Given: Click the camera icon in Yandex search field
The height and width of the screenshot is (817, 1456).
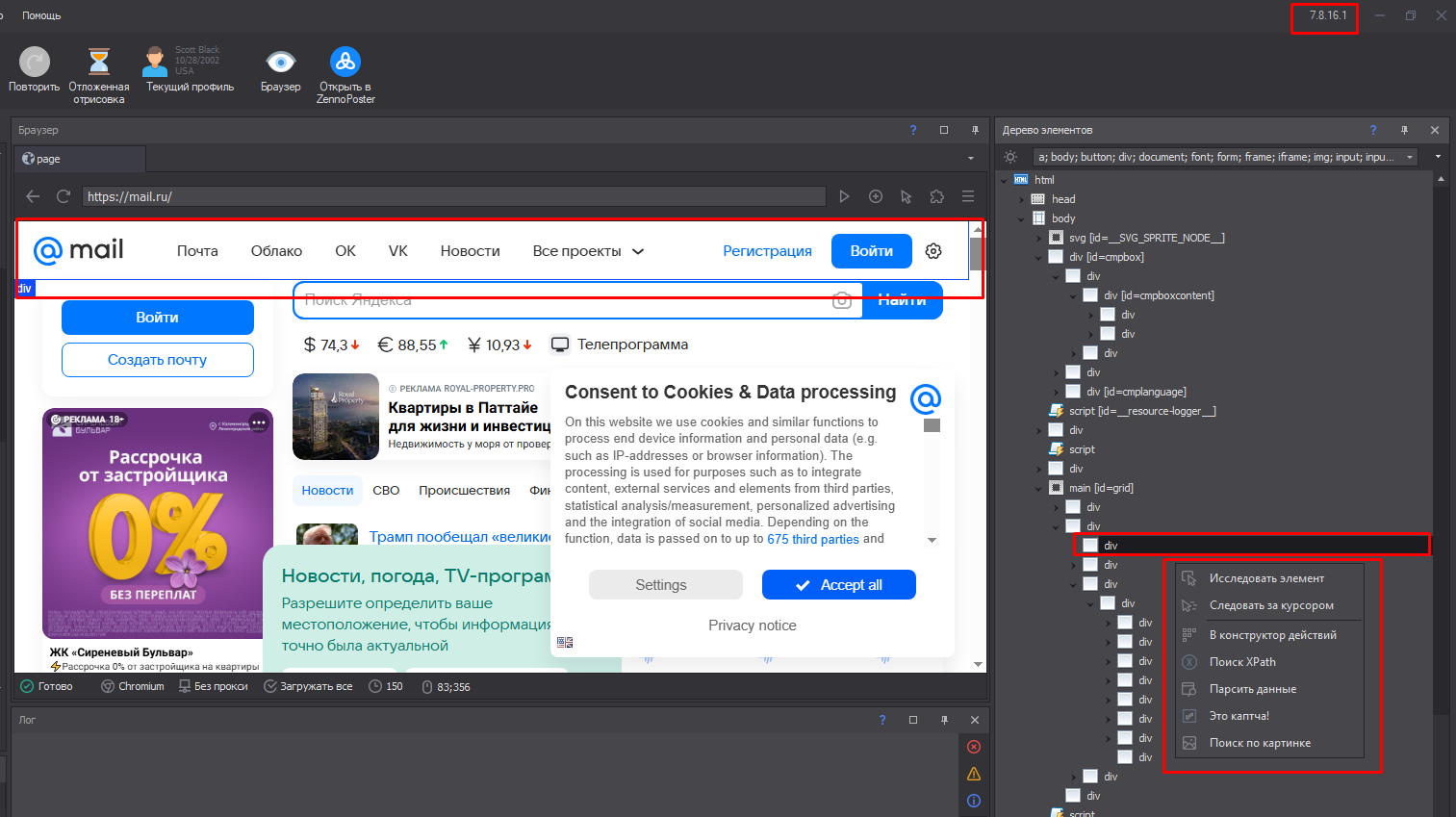Looking at the screenshot, I should click(842, 300).
